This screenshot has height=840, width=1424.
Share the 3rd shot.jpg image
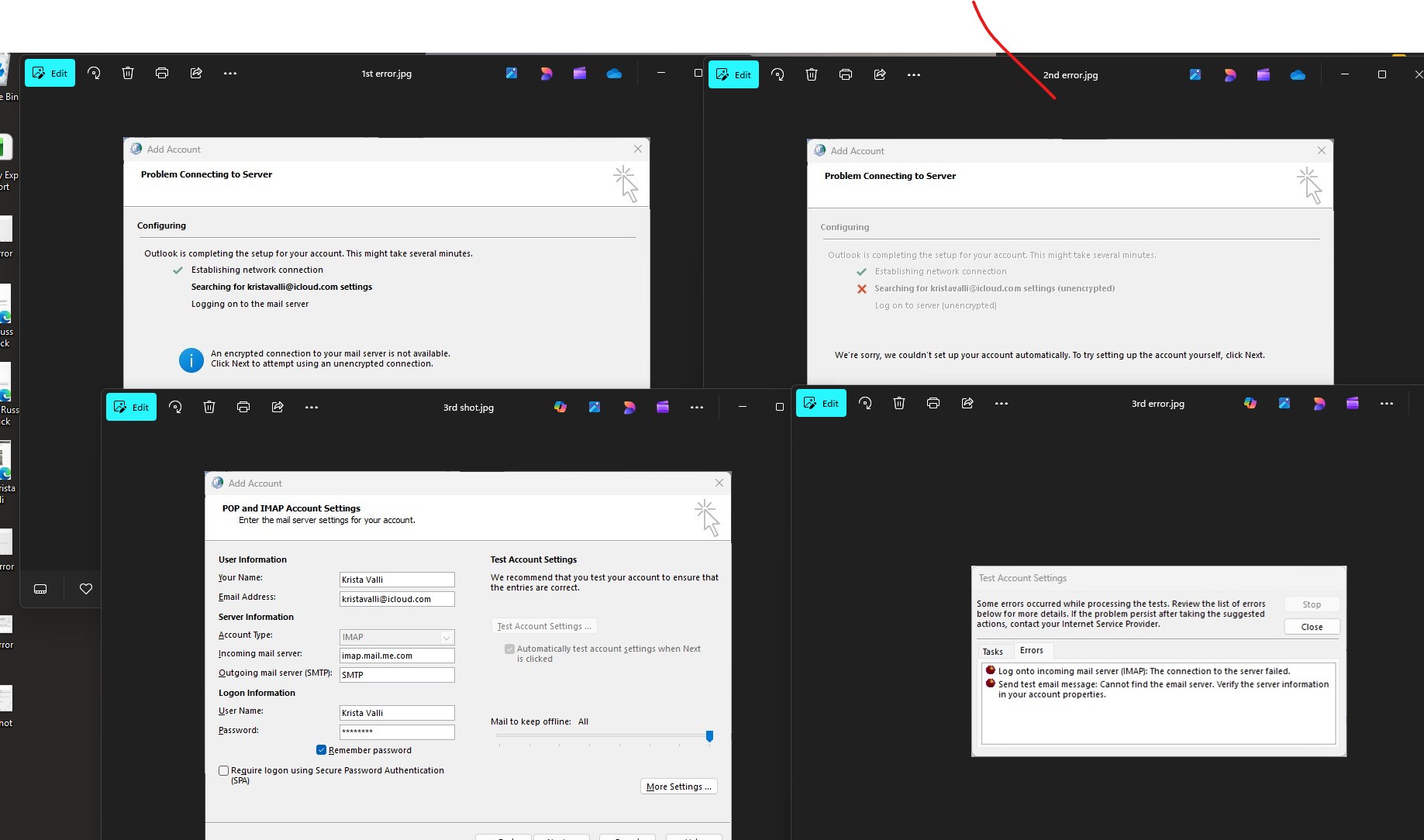click(278, 407)
